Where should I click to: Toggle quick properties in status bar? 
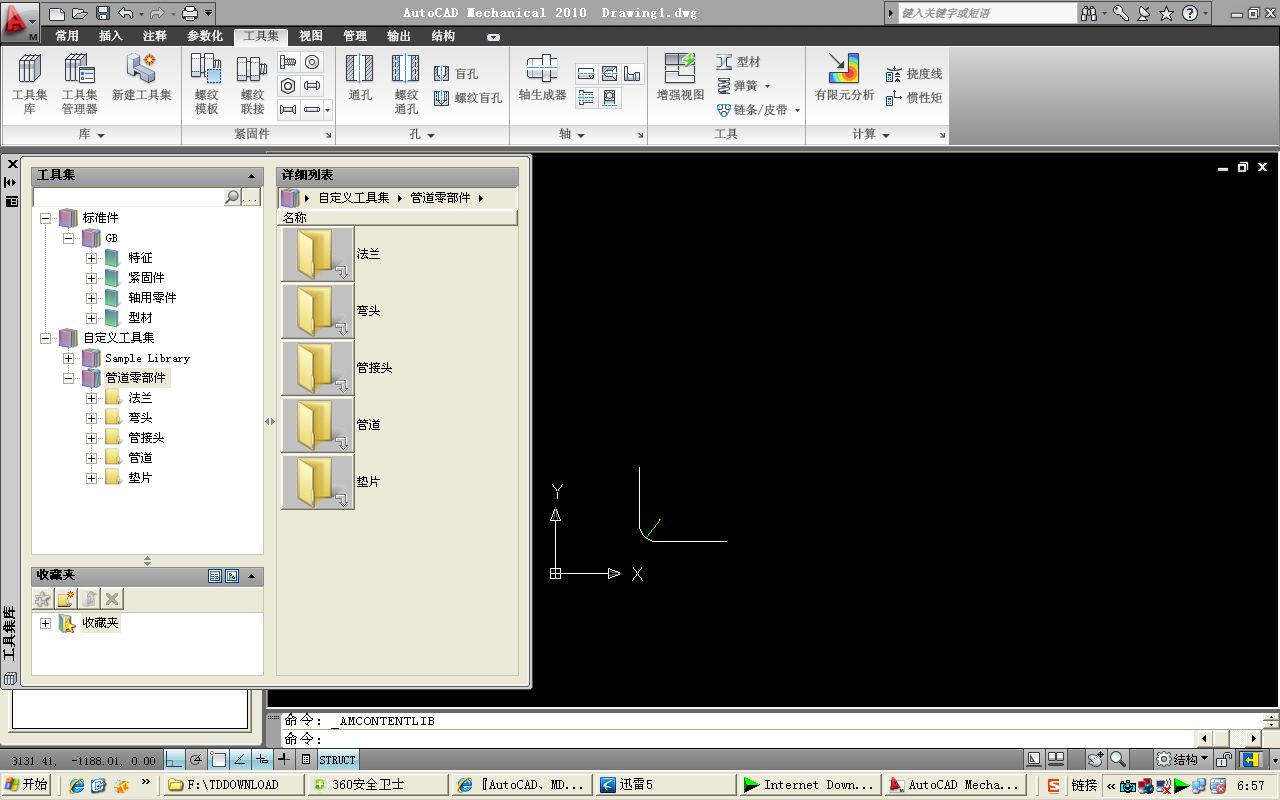[306, 760]
